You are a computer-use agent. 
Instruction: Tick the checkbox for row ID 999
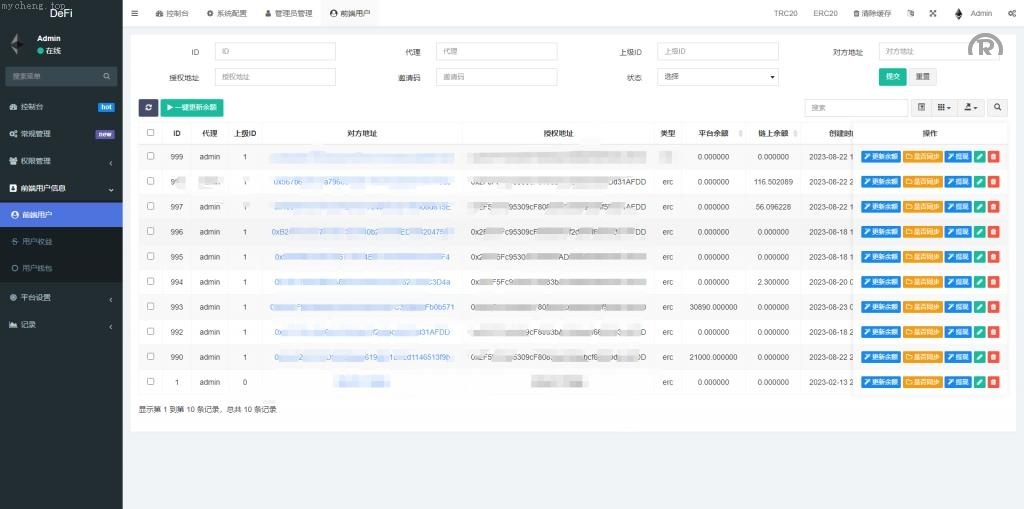151,156
